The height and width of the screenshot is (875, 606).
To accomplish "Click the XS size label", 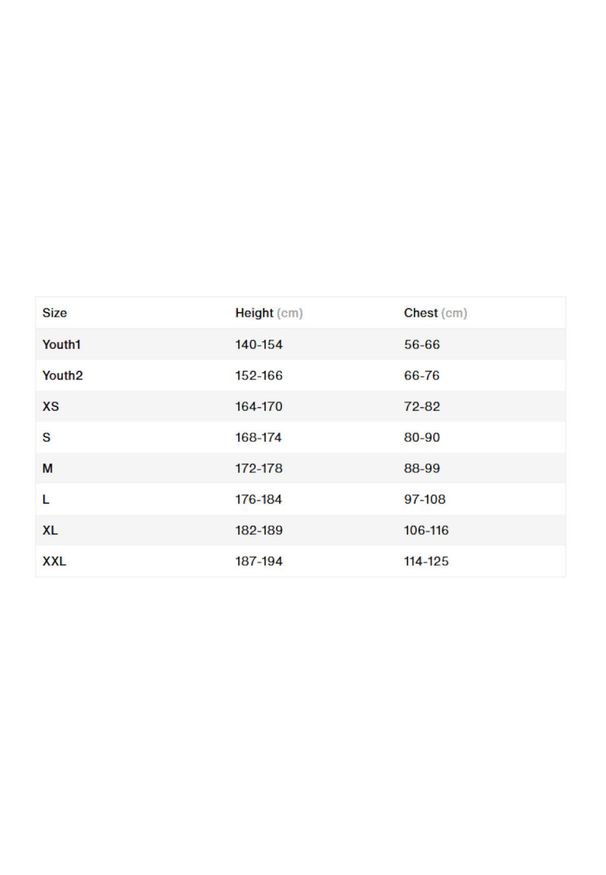I will pos(51,406).
